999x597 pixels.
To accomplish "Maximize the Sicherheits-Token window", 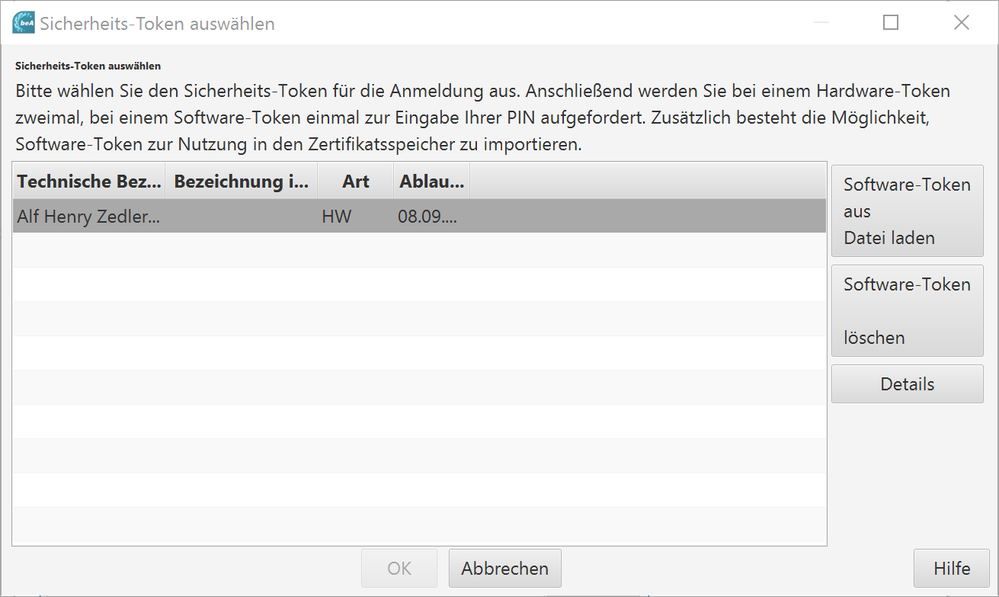I will click(x=891, y=23).
